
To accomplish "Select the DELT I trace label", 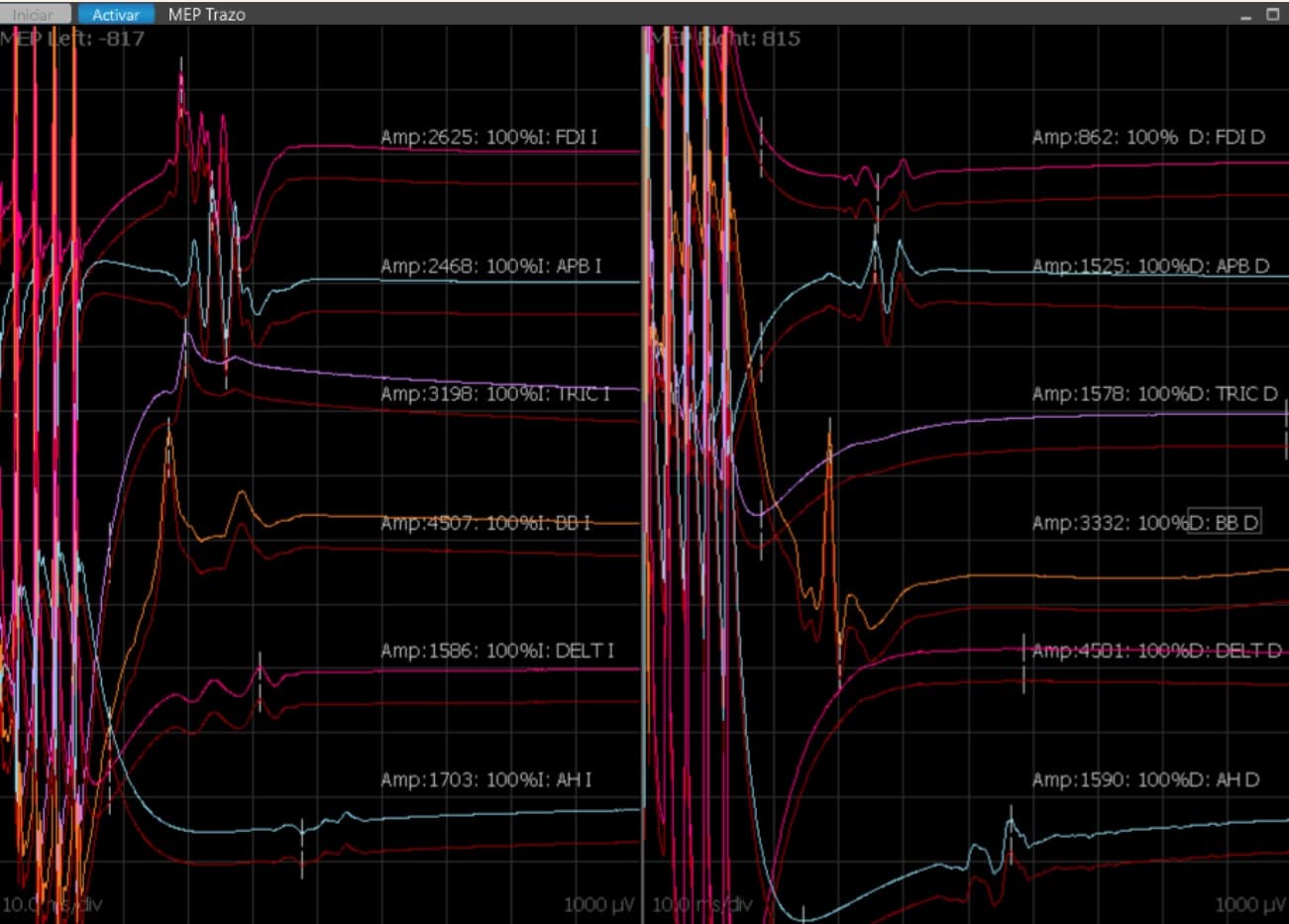I will tap(497, 651).
